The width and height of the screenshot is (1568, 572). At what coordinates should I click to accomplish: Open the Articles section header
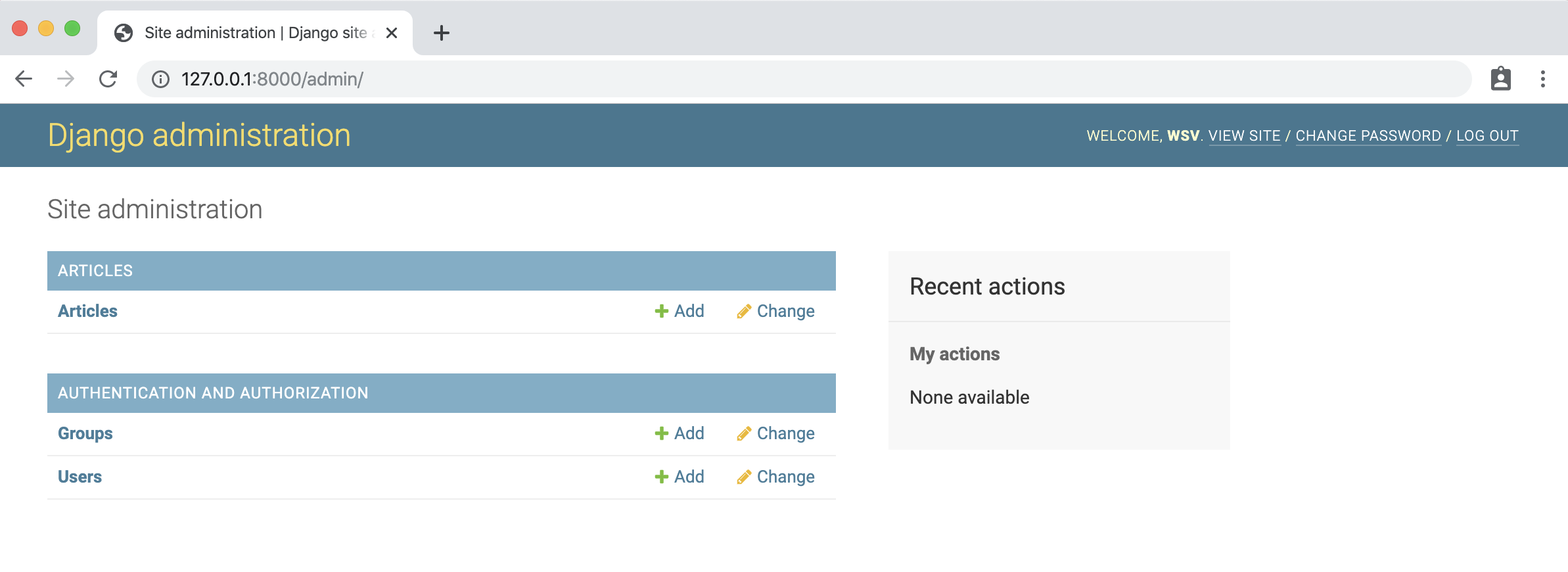pos(95,271)
